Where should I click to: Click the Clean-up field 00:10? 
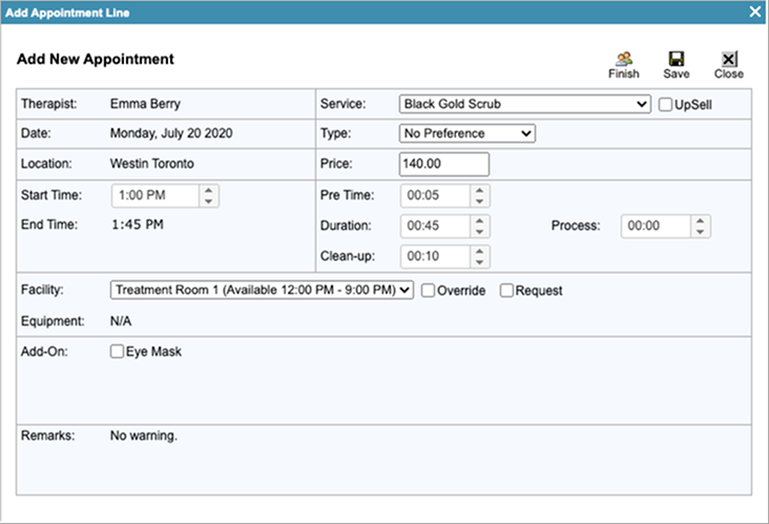pyautogui.click(x=436, y=256)
